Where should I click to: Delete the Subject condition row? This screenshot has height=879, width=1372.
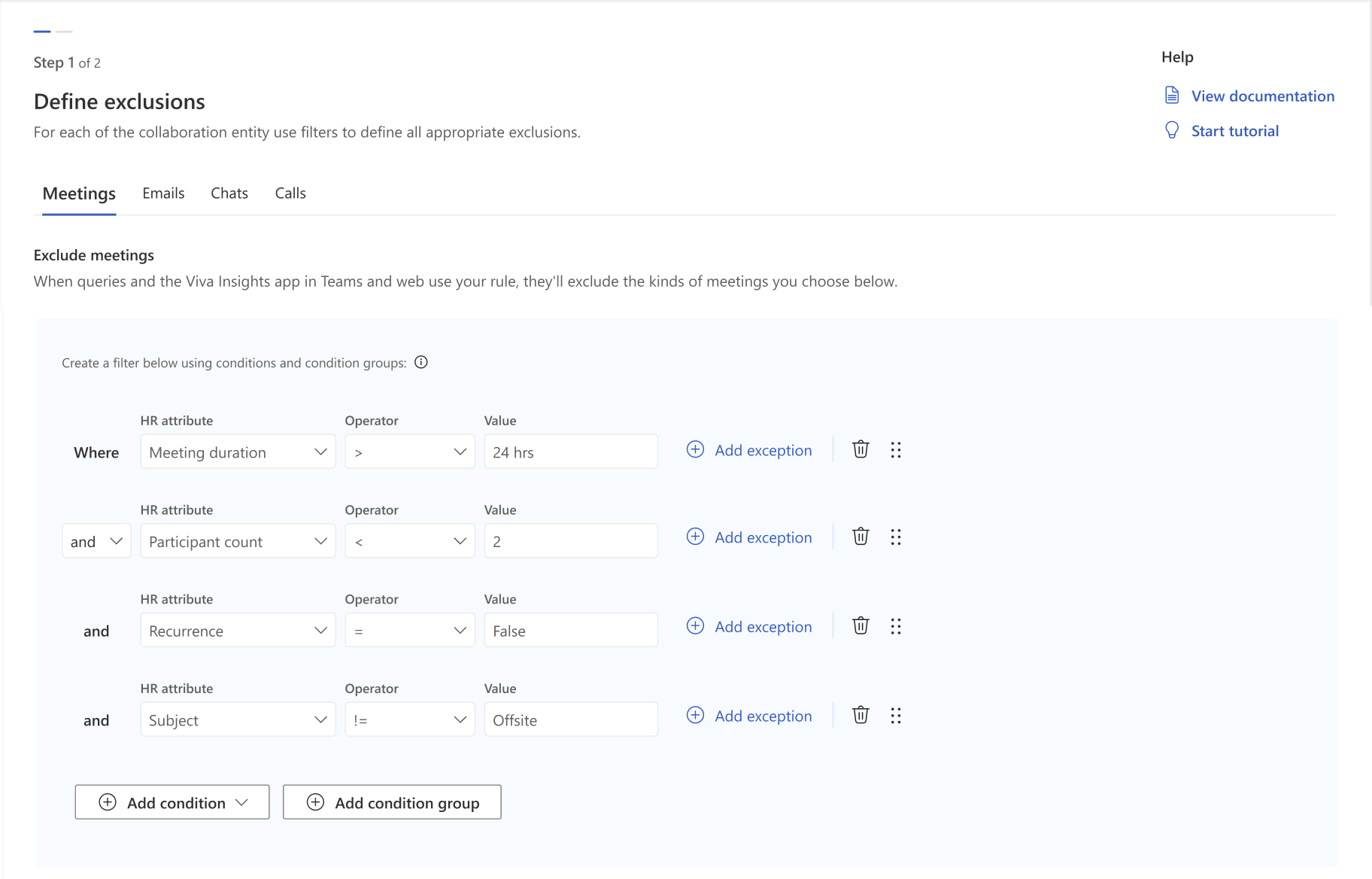pos(861,716)
